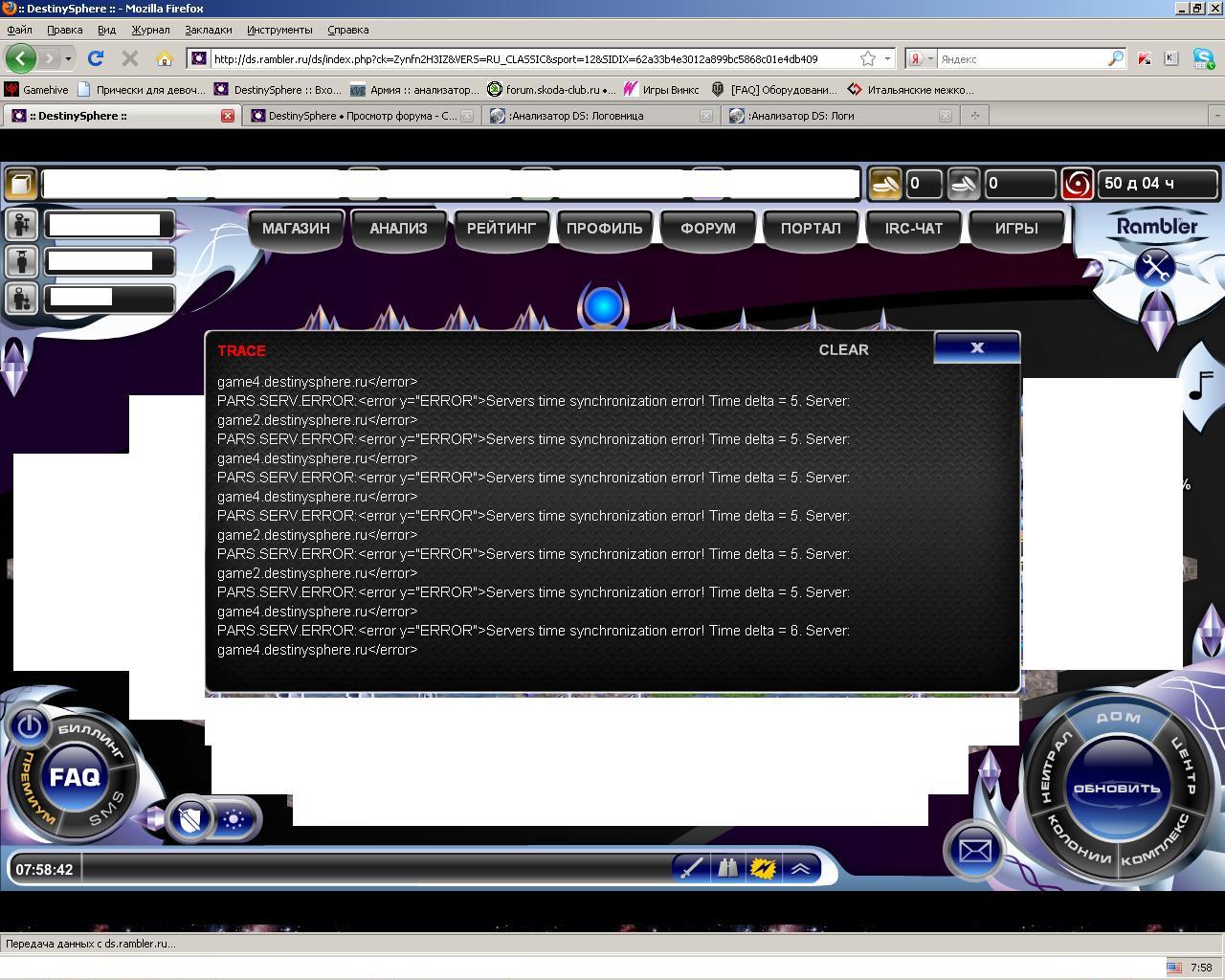
Task: Click the person with plant icon
Action: (21, 298)
